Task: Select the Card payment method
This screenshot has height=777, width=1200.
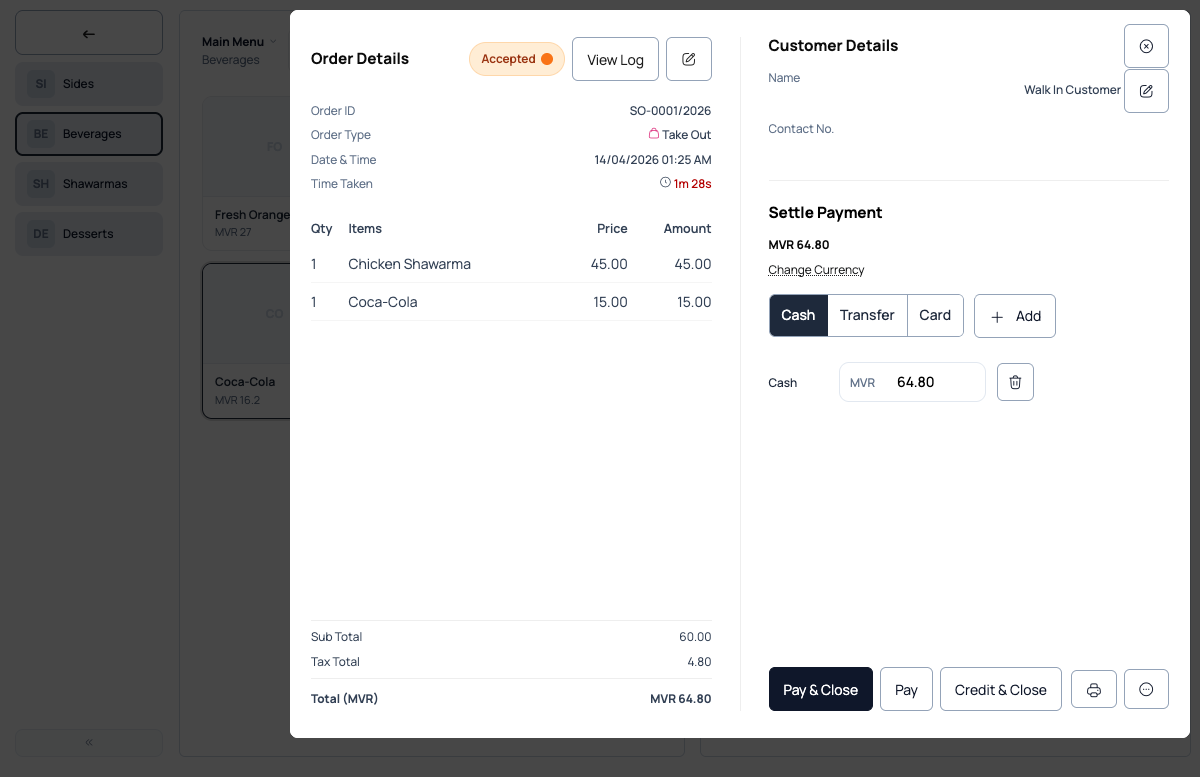Action: click(x=935, y=315)
